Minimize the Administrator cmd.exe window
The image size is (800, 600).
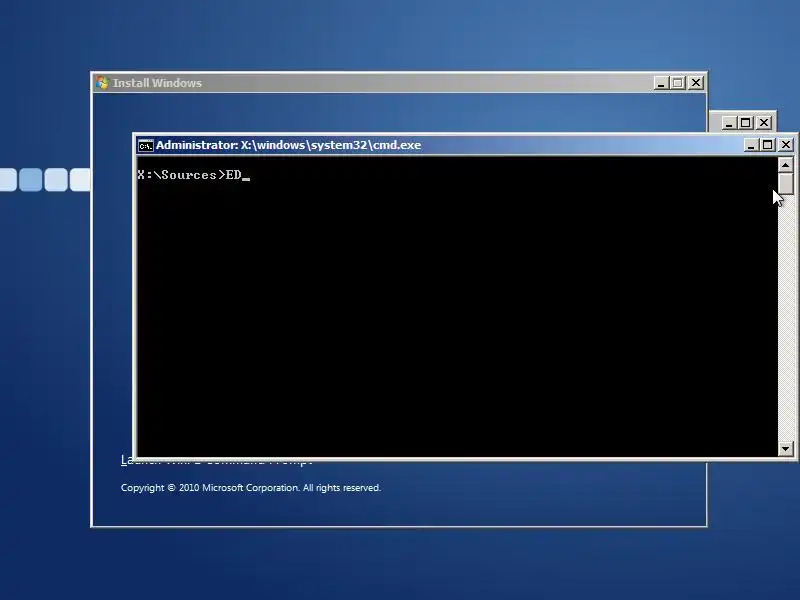pos(751,145)
